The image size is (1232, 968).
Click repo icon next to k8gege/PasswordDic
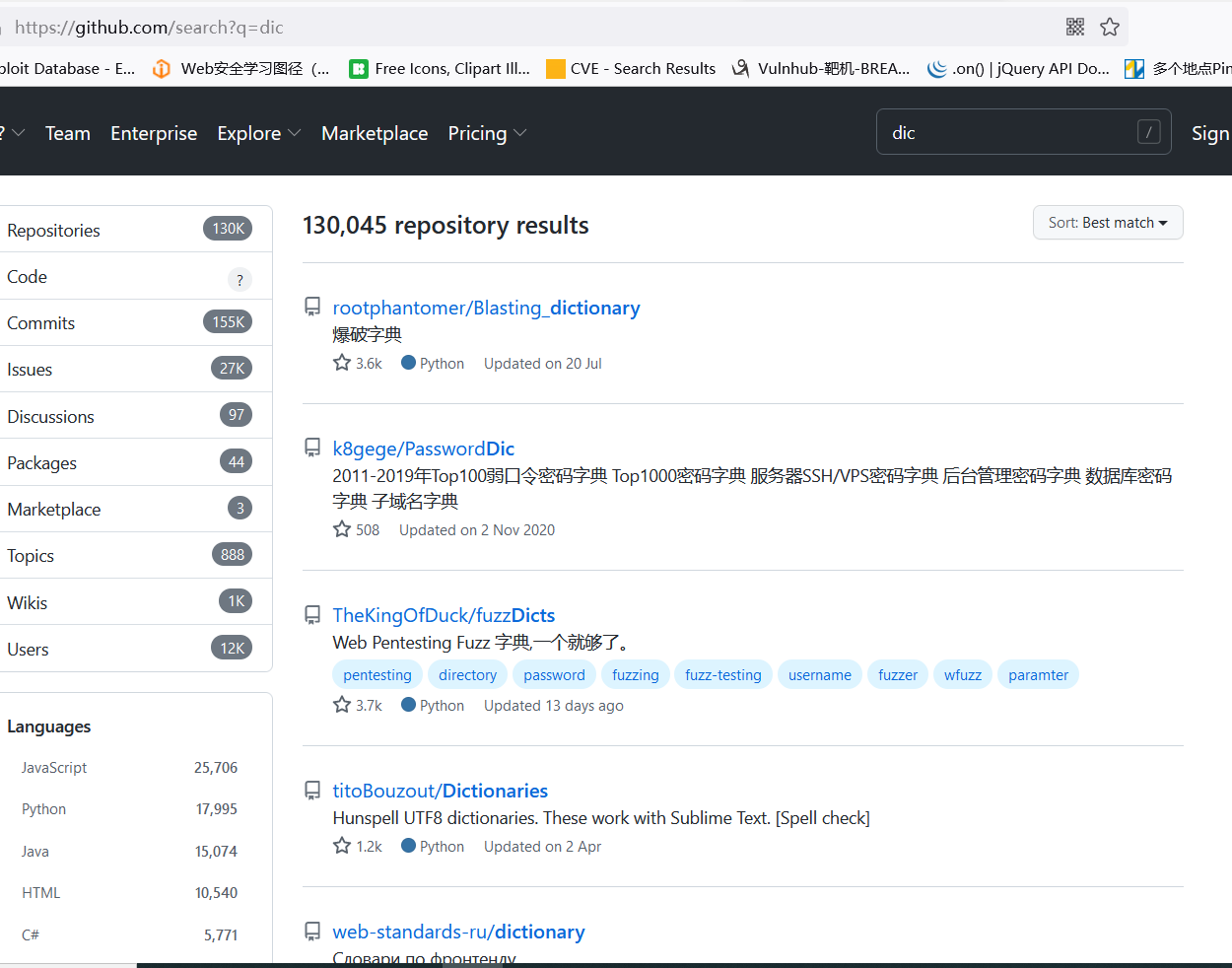point(312,449)
